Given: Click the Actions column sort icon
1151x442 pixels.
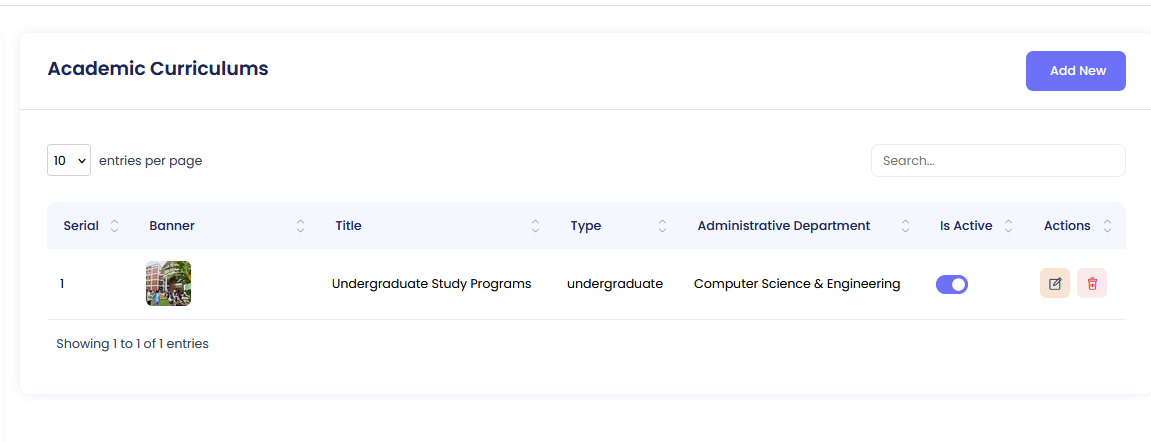Looking at the screenshot, I should [1107, 226].
